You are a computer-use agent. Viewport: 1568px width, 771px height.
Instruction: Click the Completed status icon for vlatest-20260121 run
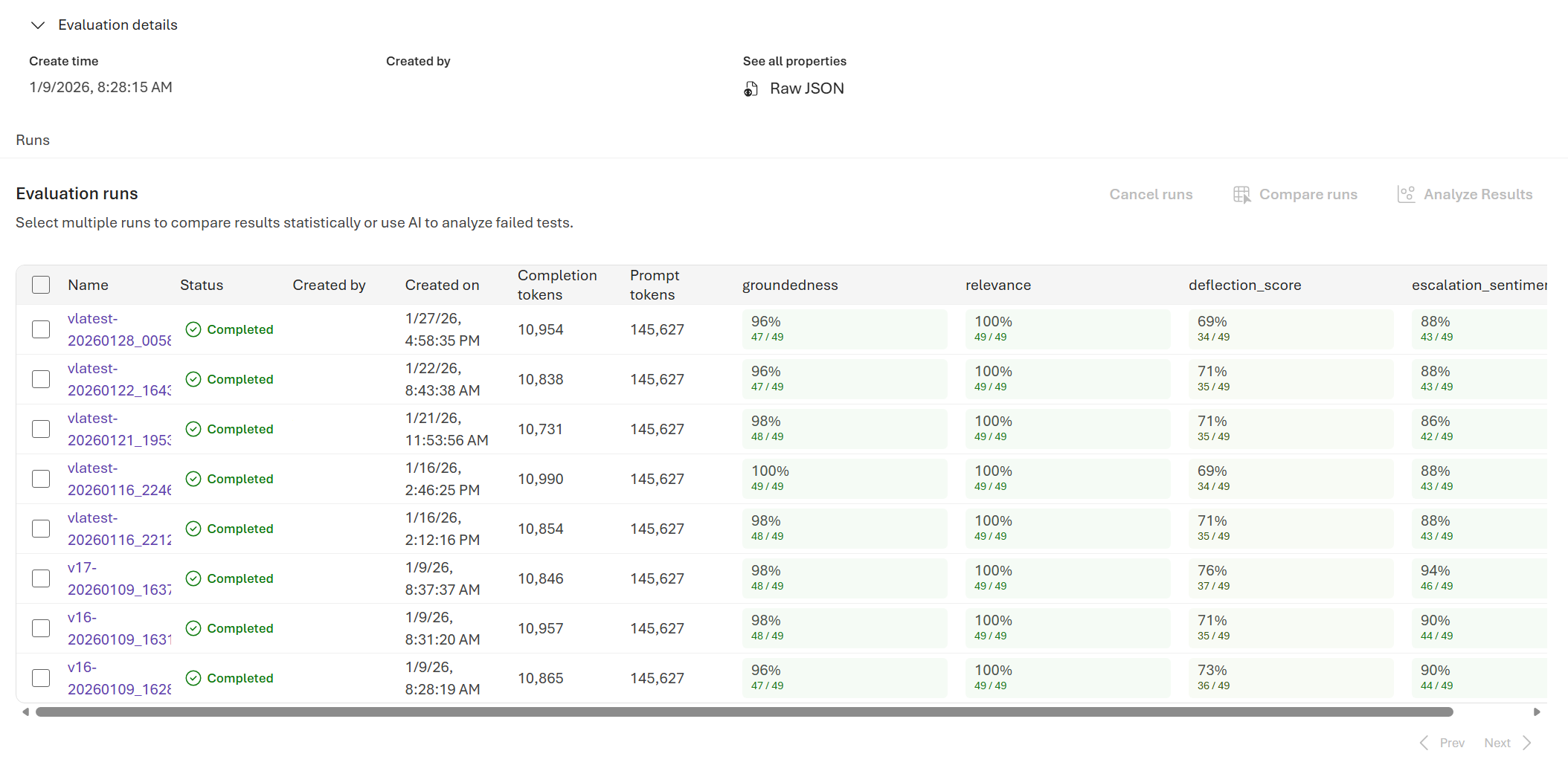click(194, 429)
